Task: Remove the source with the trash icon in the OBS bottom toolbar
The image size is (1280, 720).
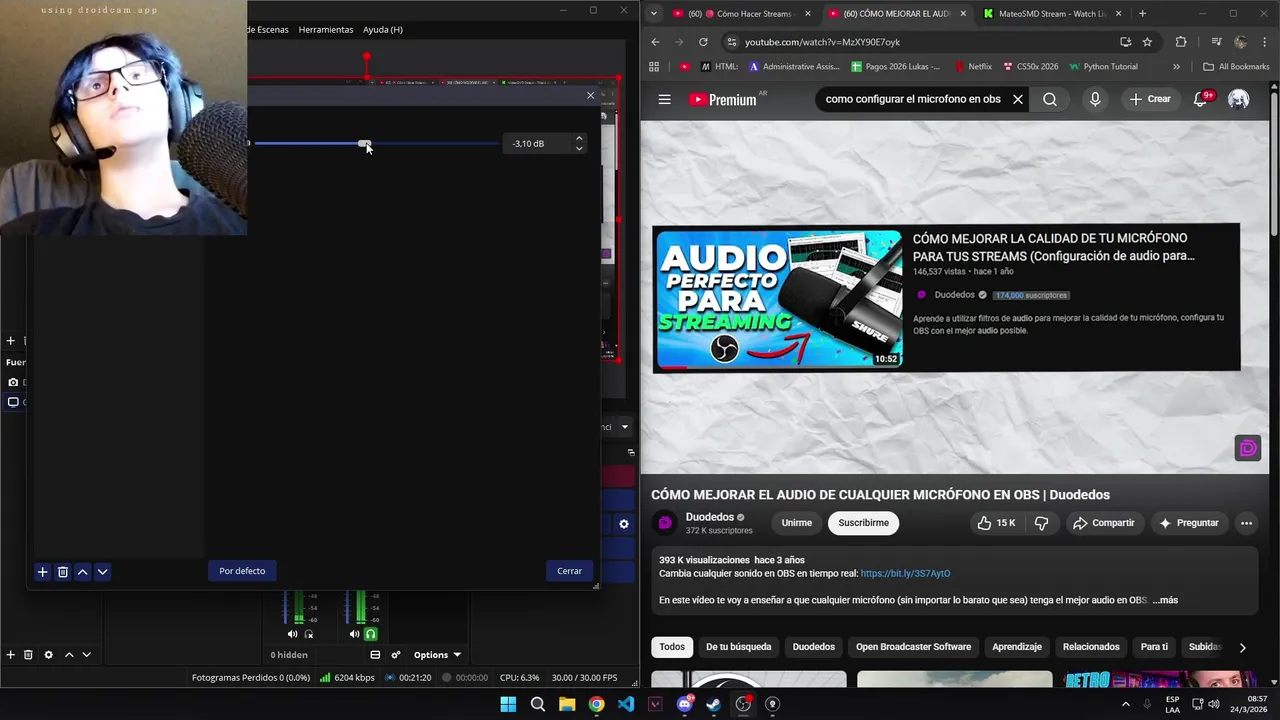Action: point(28,655)
